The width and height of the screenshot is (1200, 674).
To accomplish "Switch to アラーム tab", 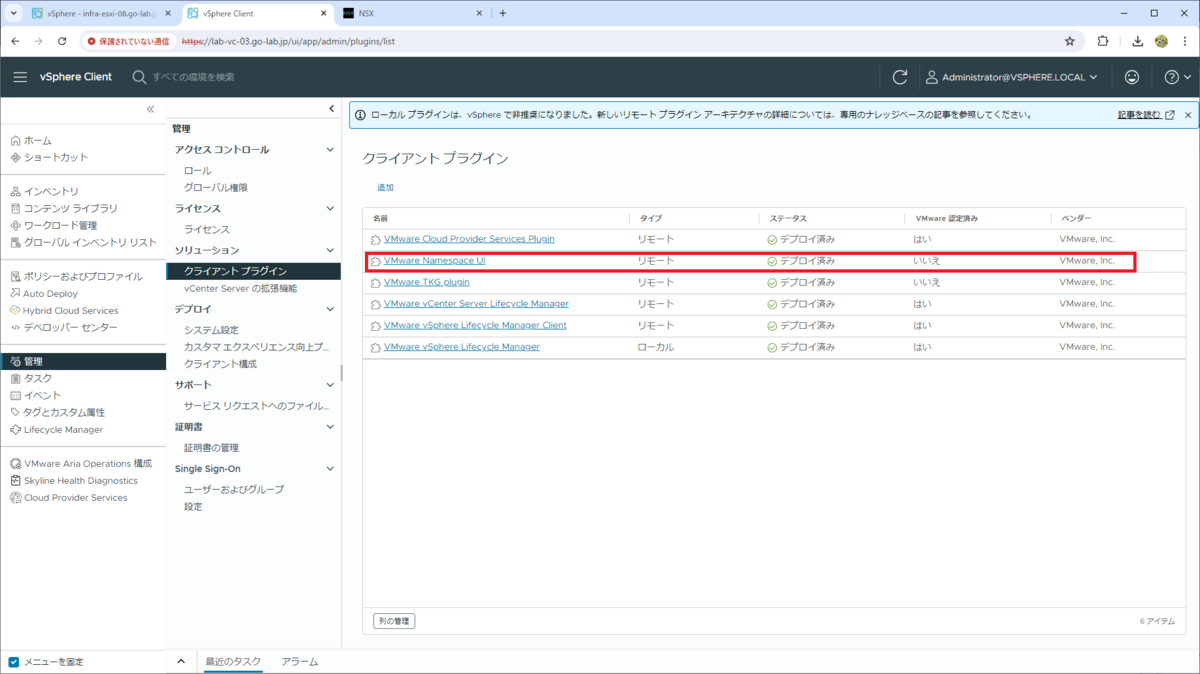I will 300,662.
